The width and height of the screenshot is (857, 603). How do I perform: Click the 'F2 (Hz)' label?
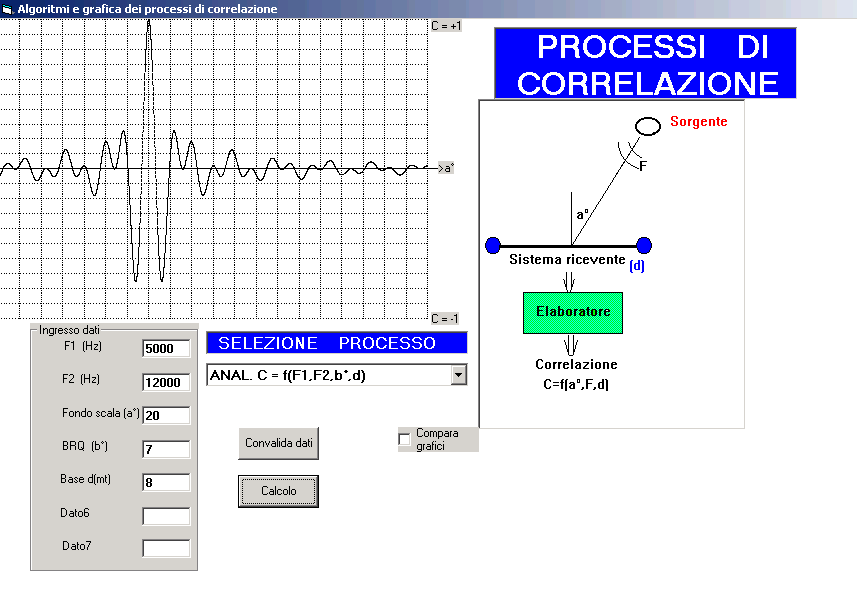click(x=81, y=379)
